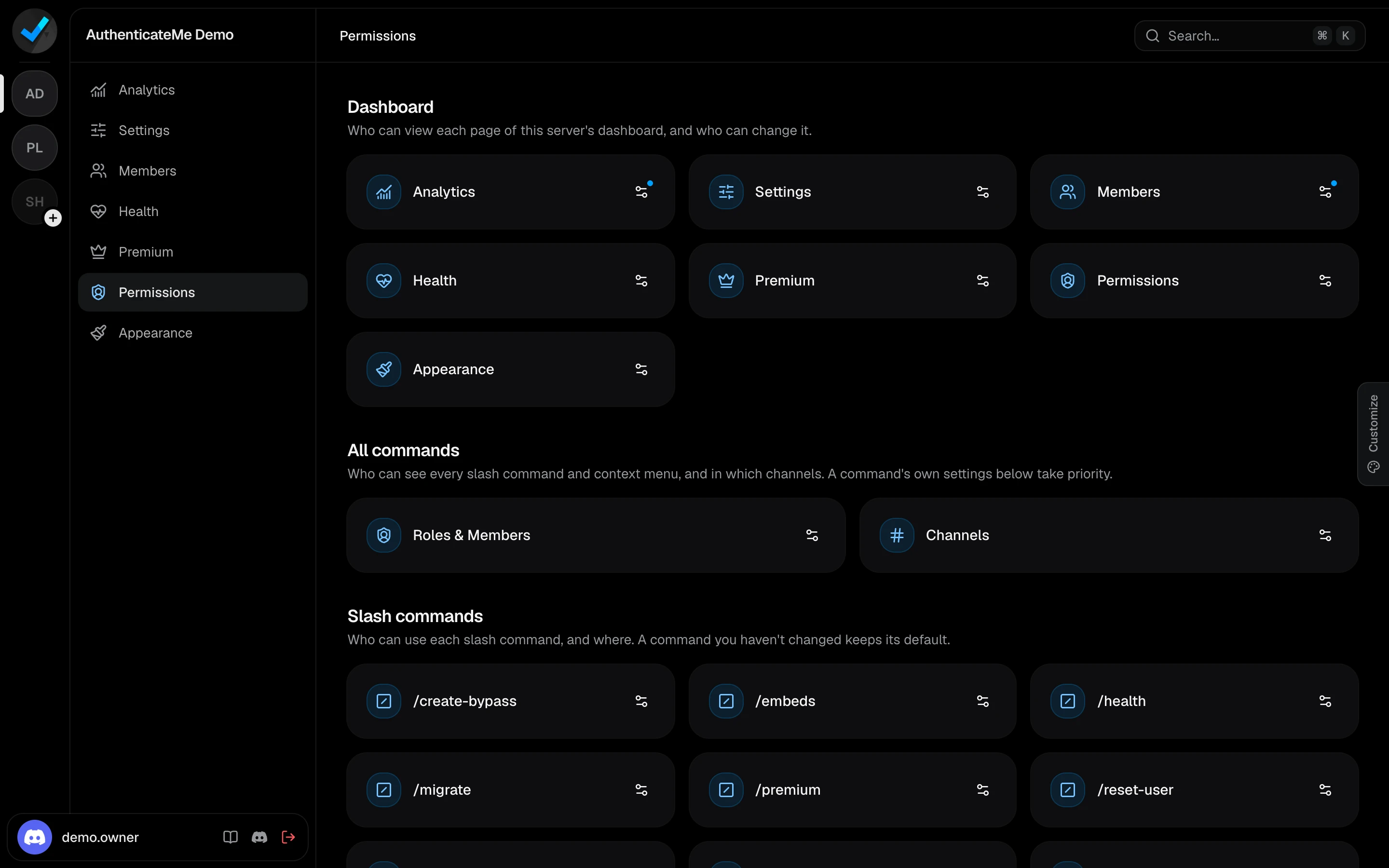1389x868 pixels.
Task: Go to Members in the sidebar
Action: click(192, 171)
